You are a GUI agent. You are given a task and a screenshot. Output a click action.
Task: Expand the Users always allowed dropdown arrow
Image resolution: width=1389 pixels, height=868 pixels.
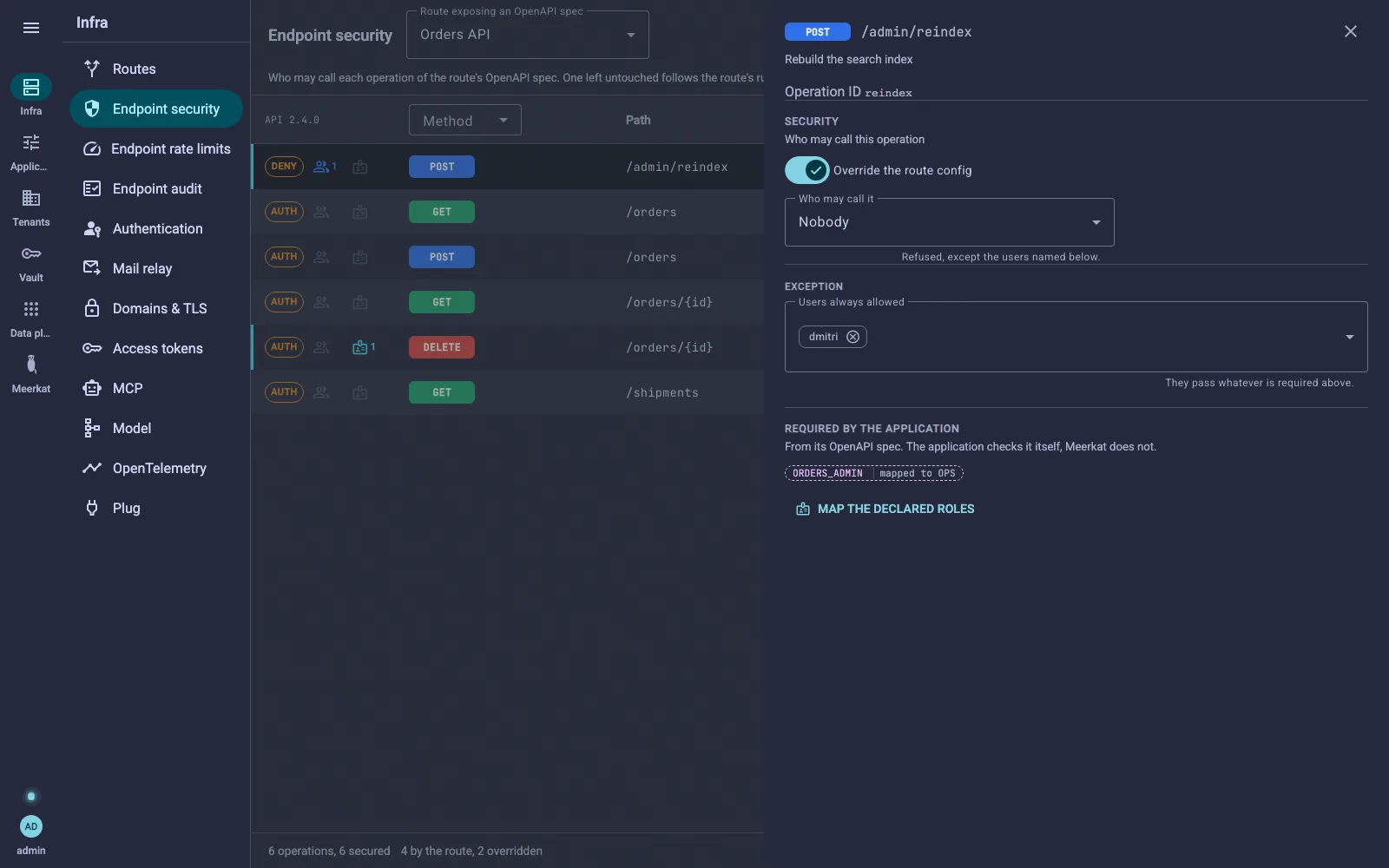click(x=1350, y=337)
